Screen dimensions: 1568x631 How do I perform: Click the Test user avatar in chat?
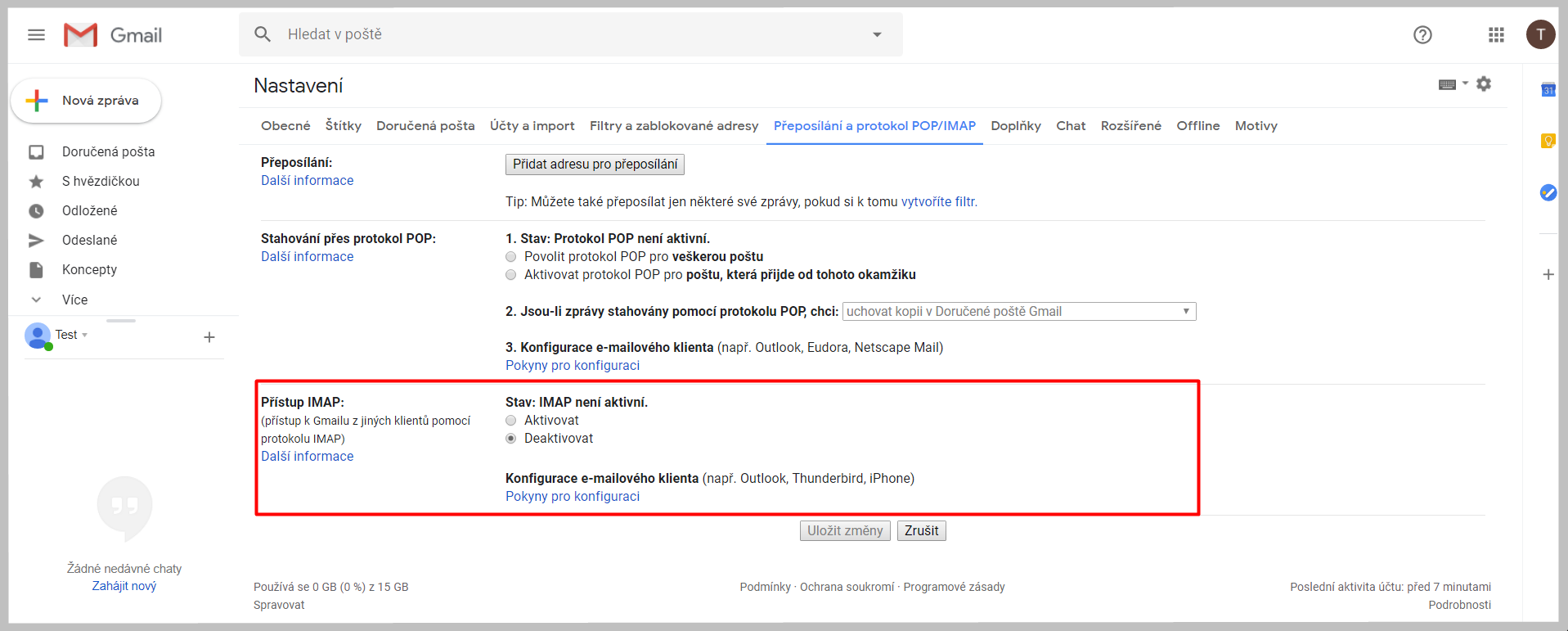point(38,336)
